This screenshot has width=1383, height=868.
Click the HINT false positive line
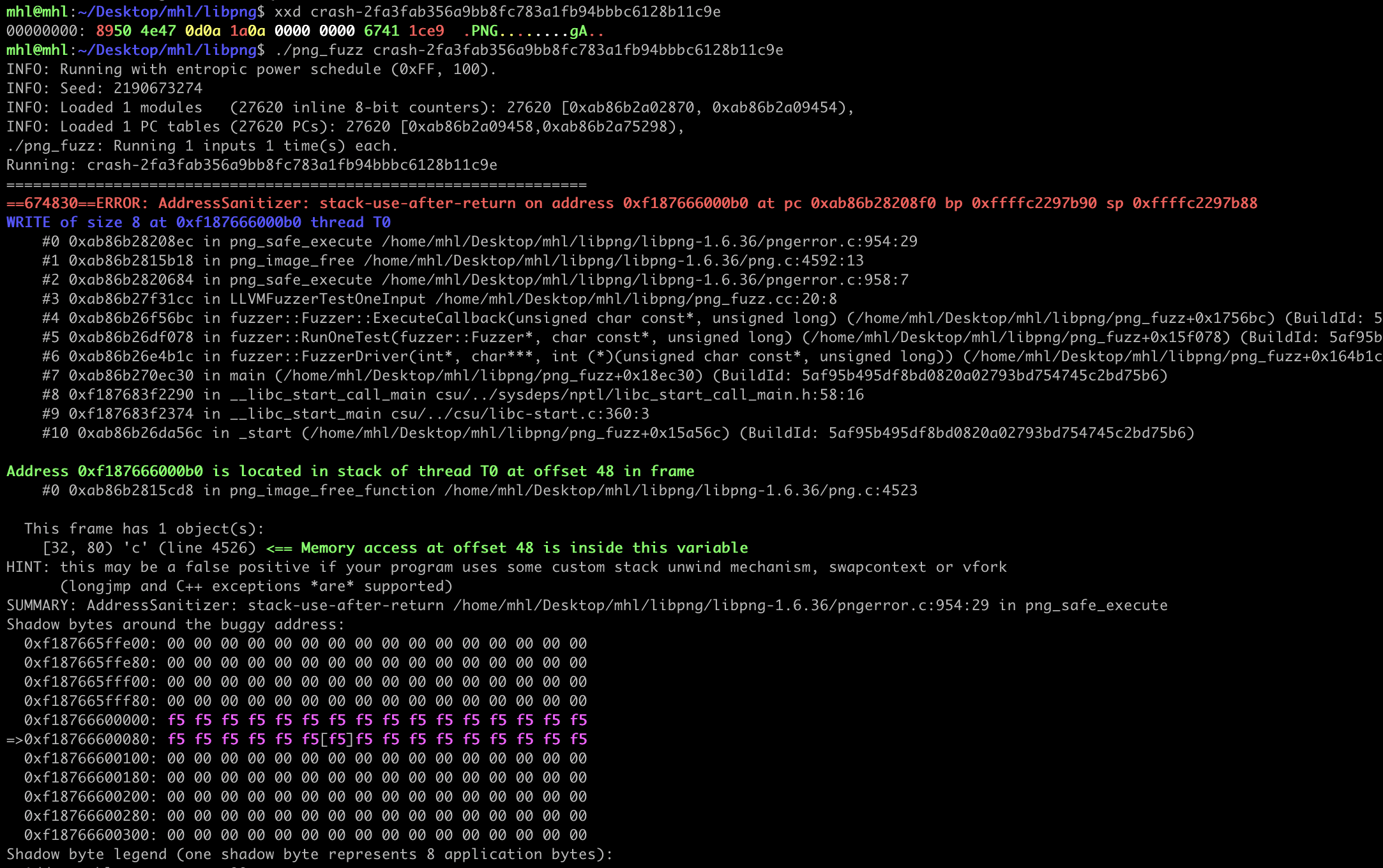(506, 567)
